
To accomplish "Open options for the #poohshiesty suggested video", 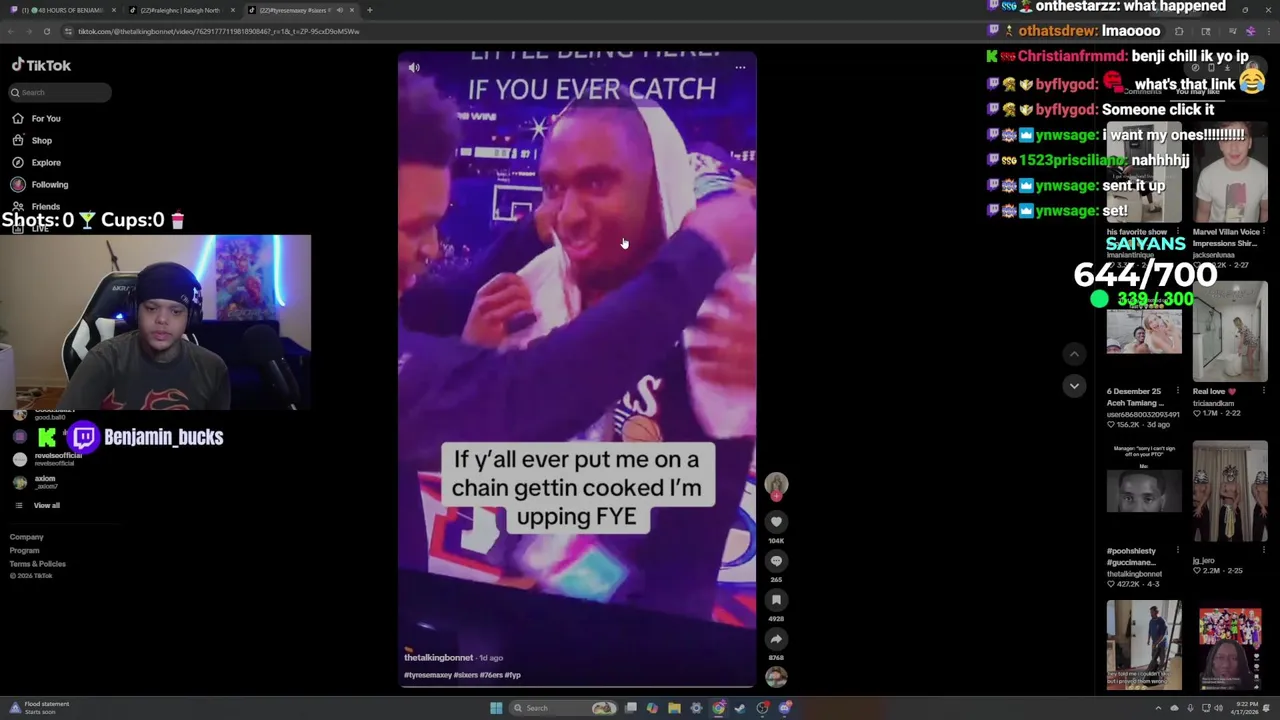I will click(1177, 551).
